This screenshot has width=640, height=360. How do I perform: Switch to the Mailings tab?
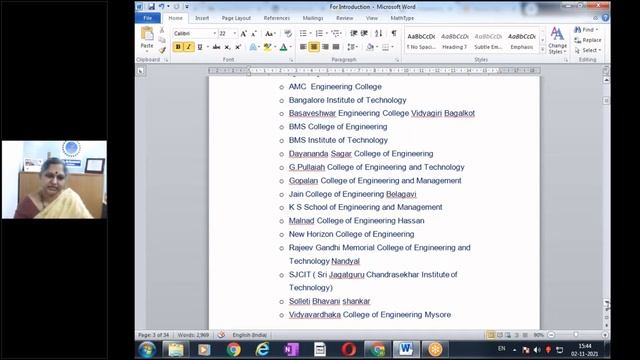[x=313, y=18]
